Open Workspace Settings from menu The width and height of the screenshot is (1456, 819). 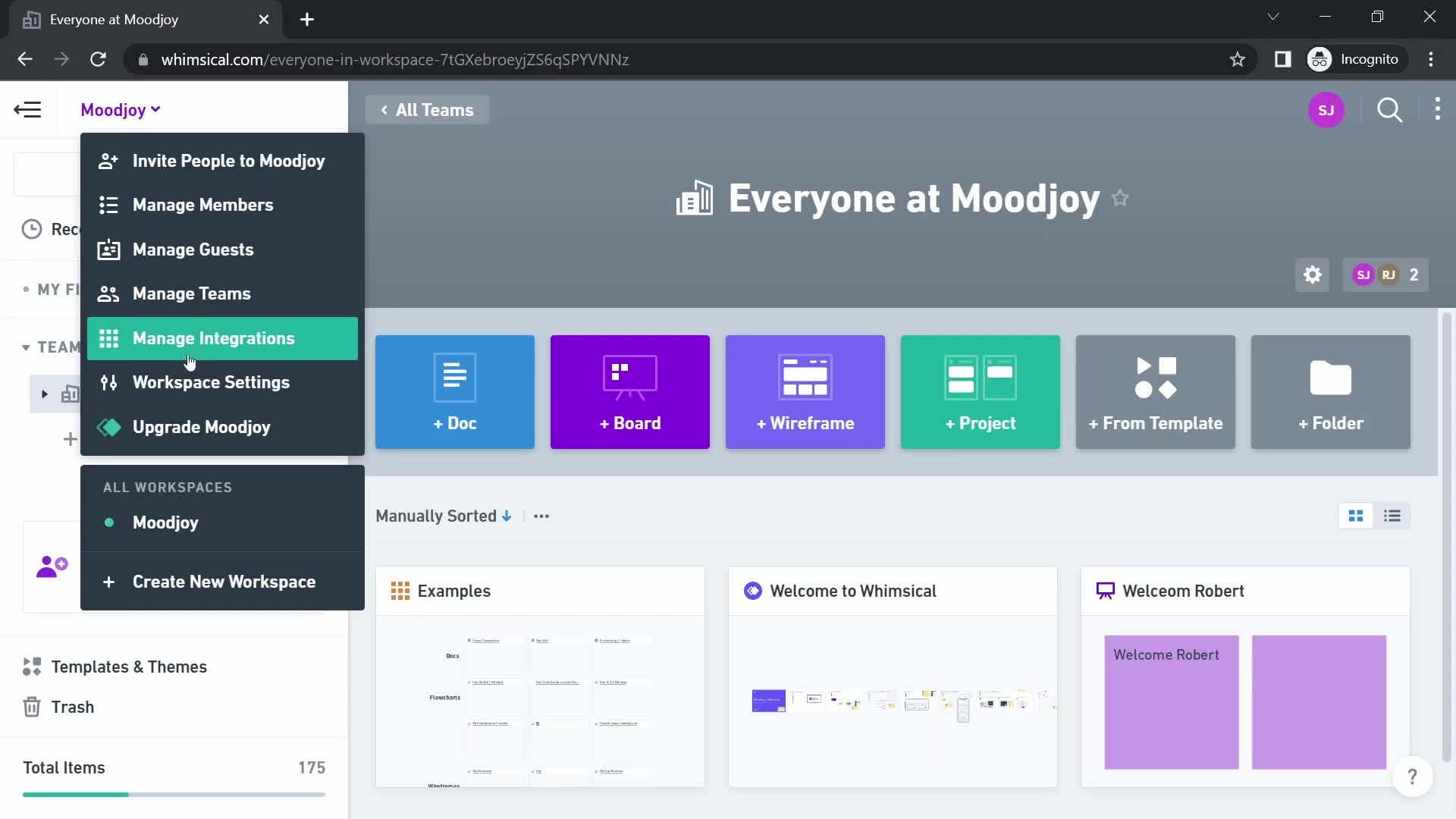(x=221, y=382)
